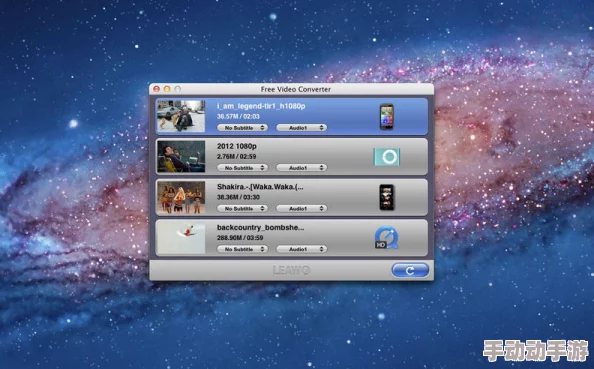This screenshot has height=369, width=594.
Task: Select the Shakira Waka Waka thumbnail
Action: point(181,197)
